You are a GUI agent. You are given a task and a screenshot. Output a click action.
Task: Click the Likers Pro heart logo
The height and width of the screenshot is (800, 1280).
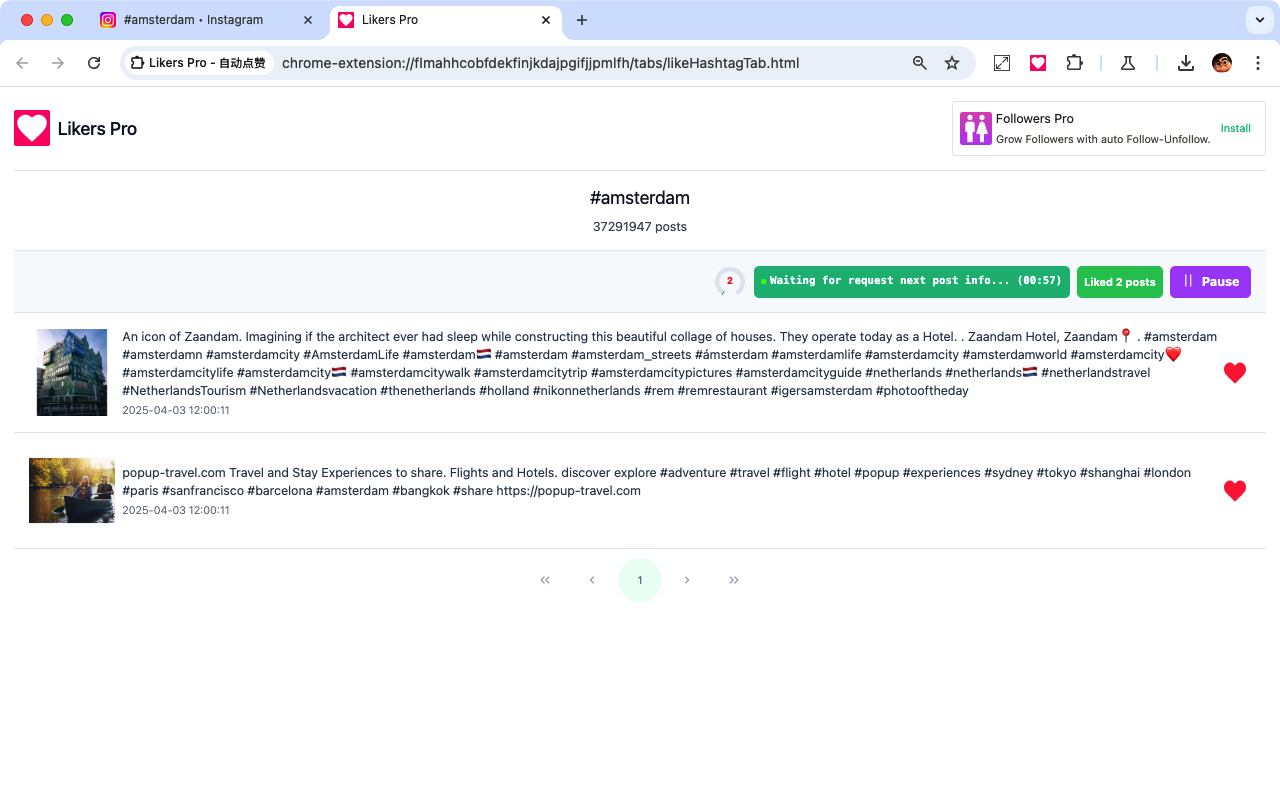[x=32, y=128]
